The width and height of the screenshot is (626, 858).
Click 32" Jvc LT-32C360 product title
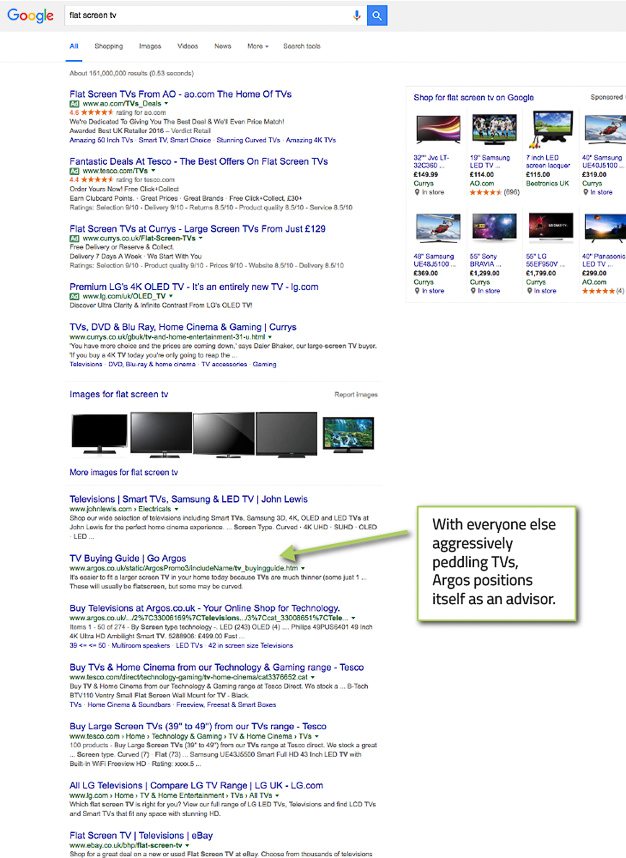click(431, 161)
